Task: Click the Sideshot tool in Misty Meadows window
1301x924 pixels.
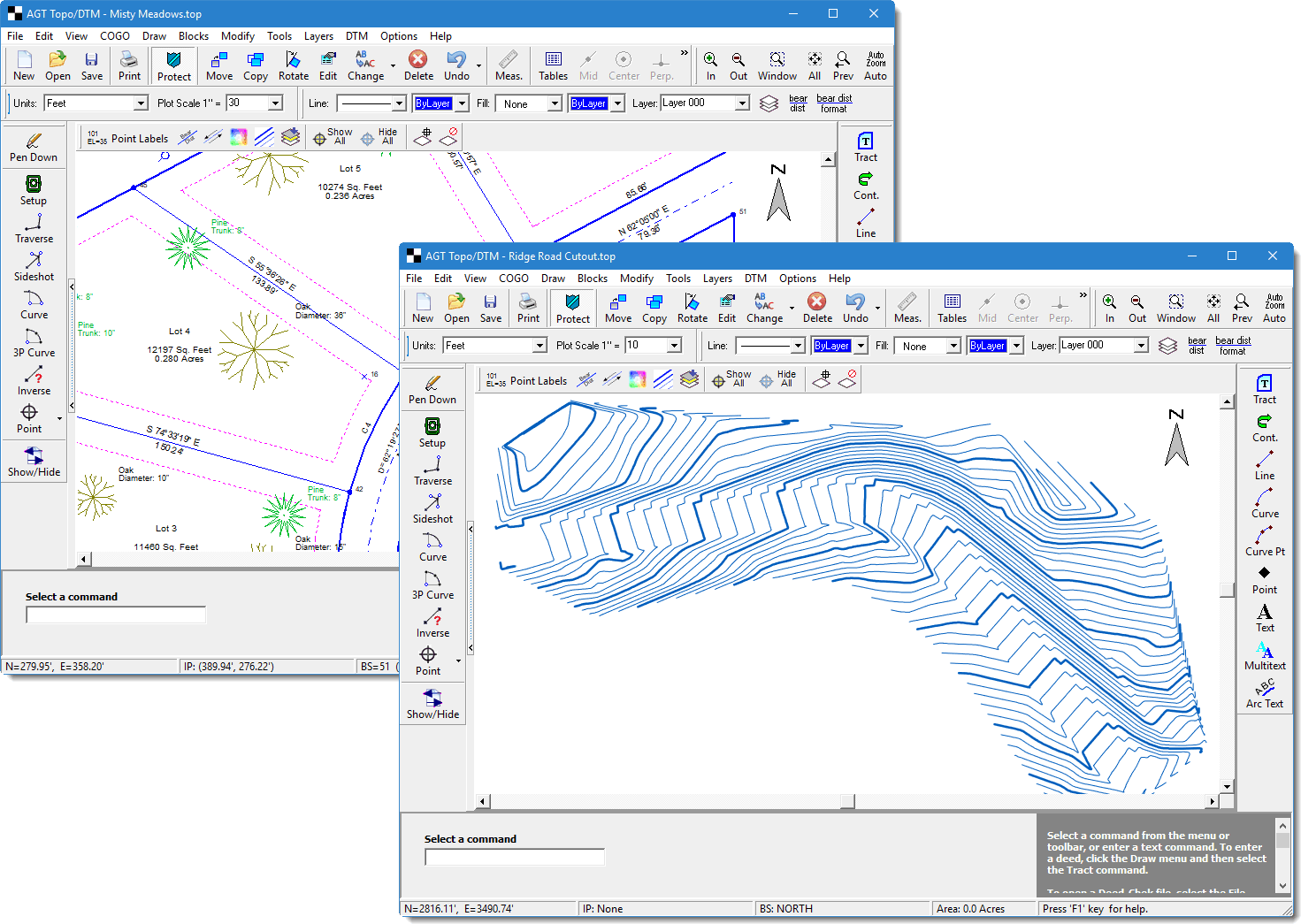Action: click(x=34, y=266)
